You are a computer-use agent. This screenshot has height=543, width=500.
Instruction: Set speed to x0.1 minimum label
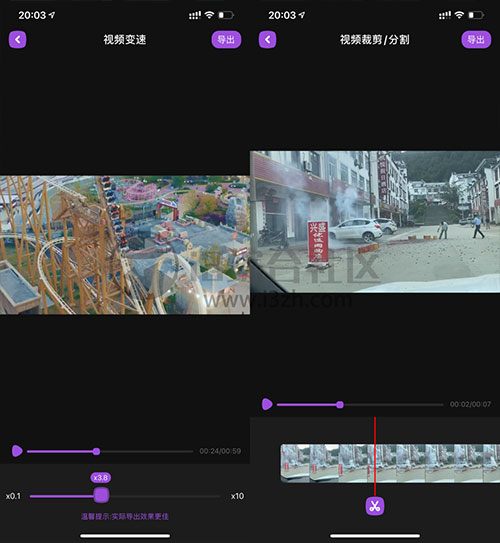click(13, 496)
